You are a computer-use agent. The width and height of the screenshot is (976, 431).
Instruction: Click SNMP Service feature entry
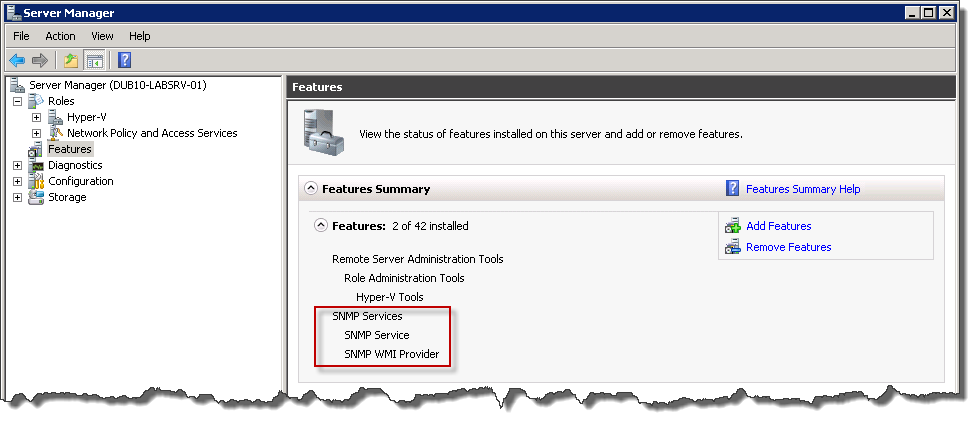[377, 335]
